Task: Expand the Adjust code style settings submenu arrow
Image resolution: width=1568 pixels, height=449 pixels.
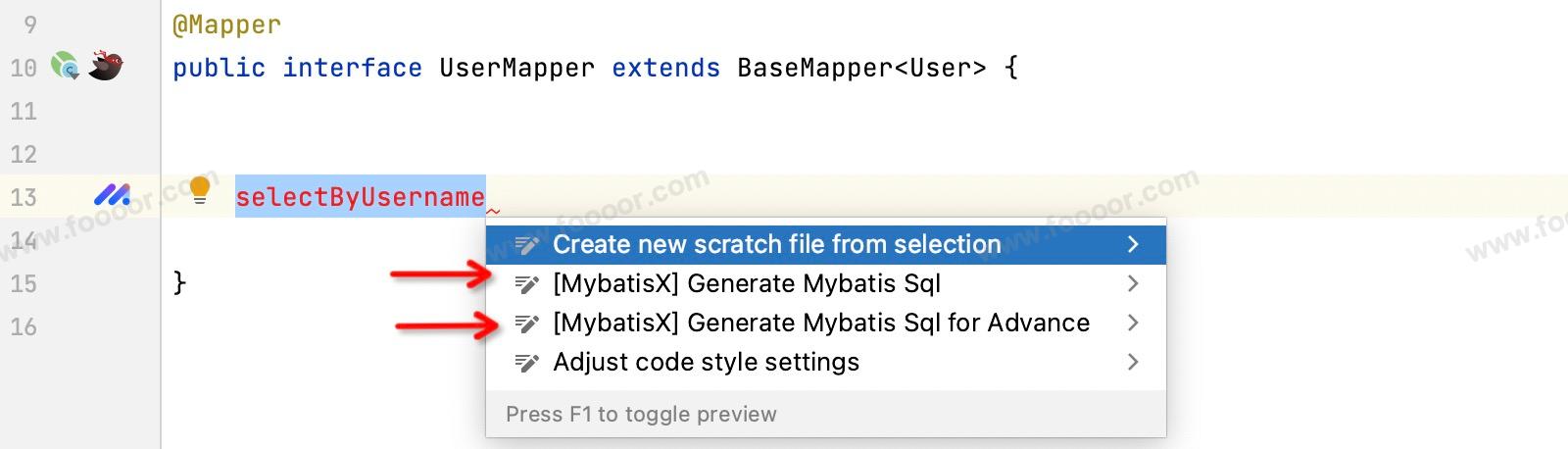Action: coord(1133,362)
